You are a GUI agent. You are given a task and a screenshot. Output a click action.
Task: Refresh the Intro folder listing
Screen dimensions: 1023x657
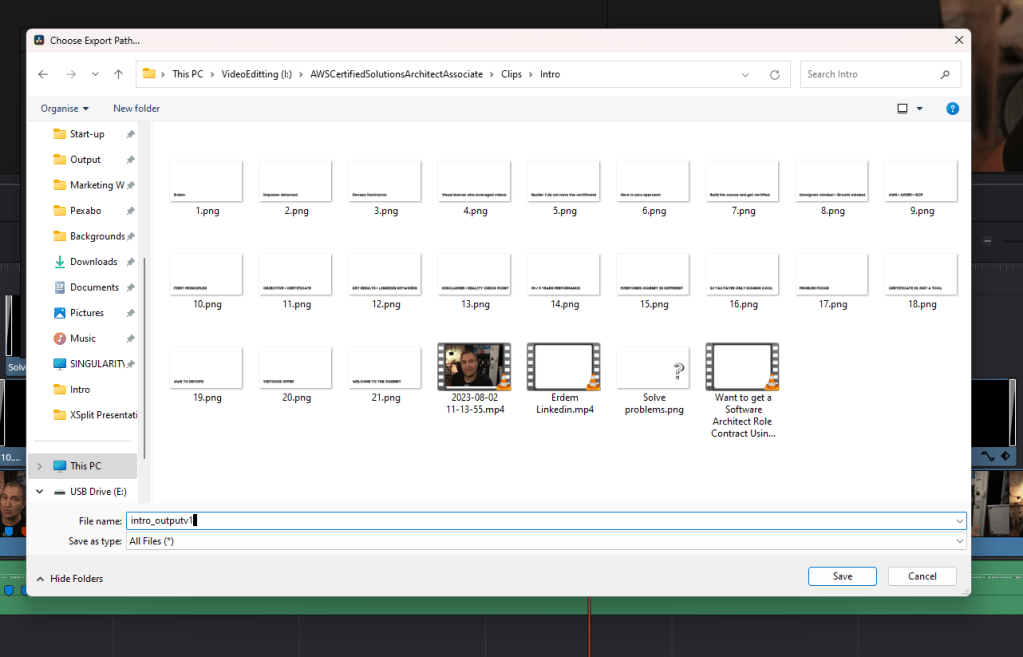click(x=774, y=74)
